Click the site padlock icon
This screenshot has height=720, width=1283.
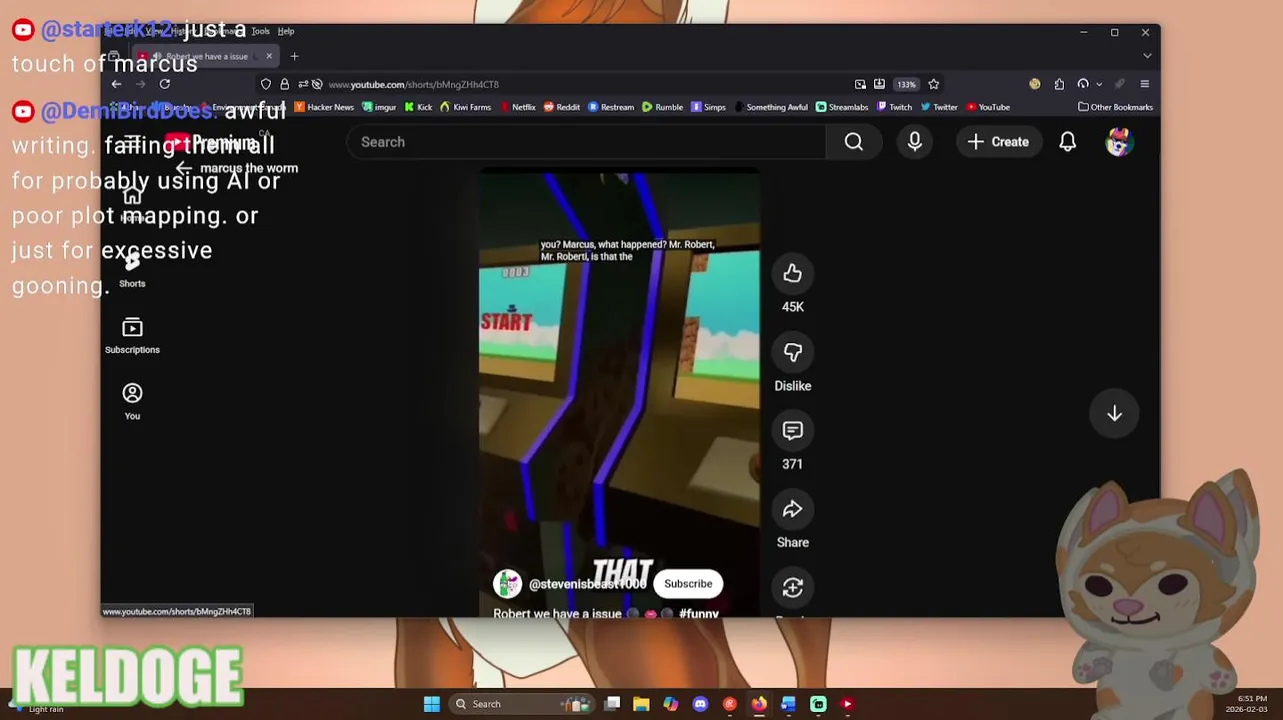point(284,84)
